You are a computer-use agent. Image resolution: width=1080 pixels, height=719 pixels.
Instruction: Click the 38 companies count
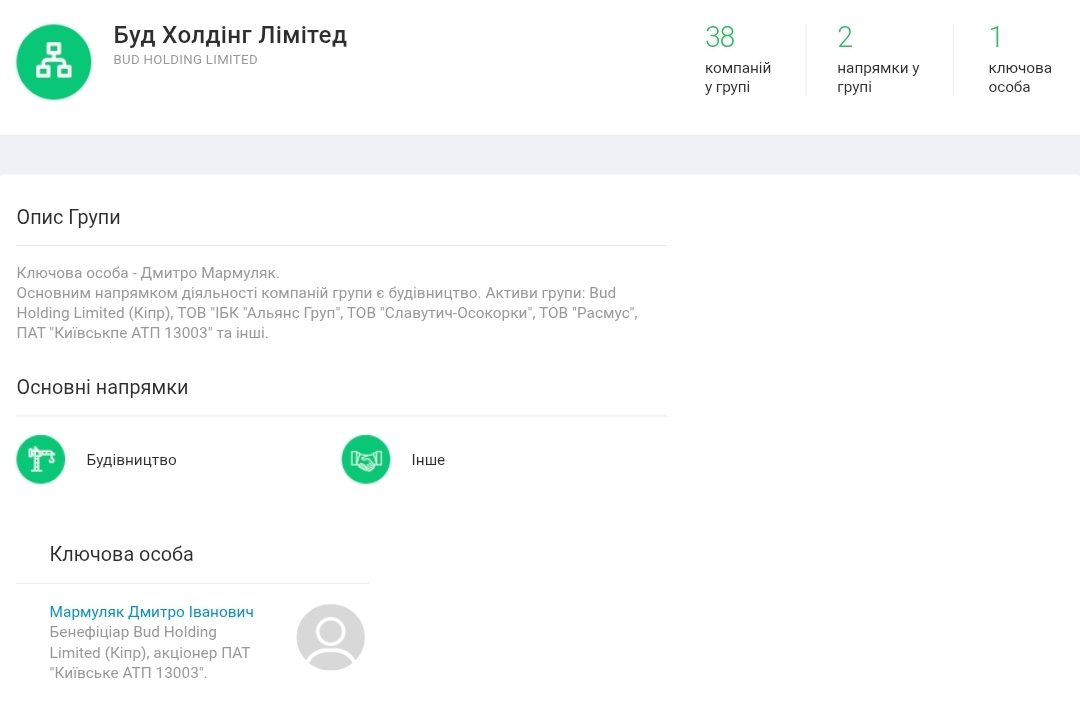pos(719,37)
